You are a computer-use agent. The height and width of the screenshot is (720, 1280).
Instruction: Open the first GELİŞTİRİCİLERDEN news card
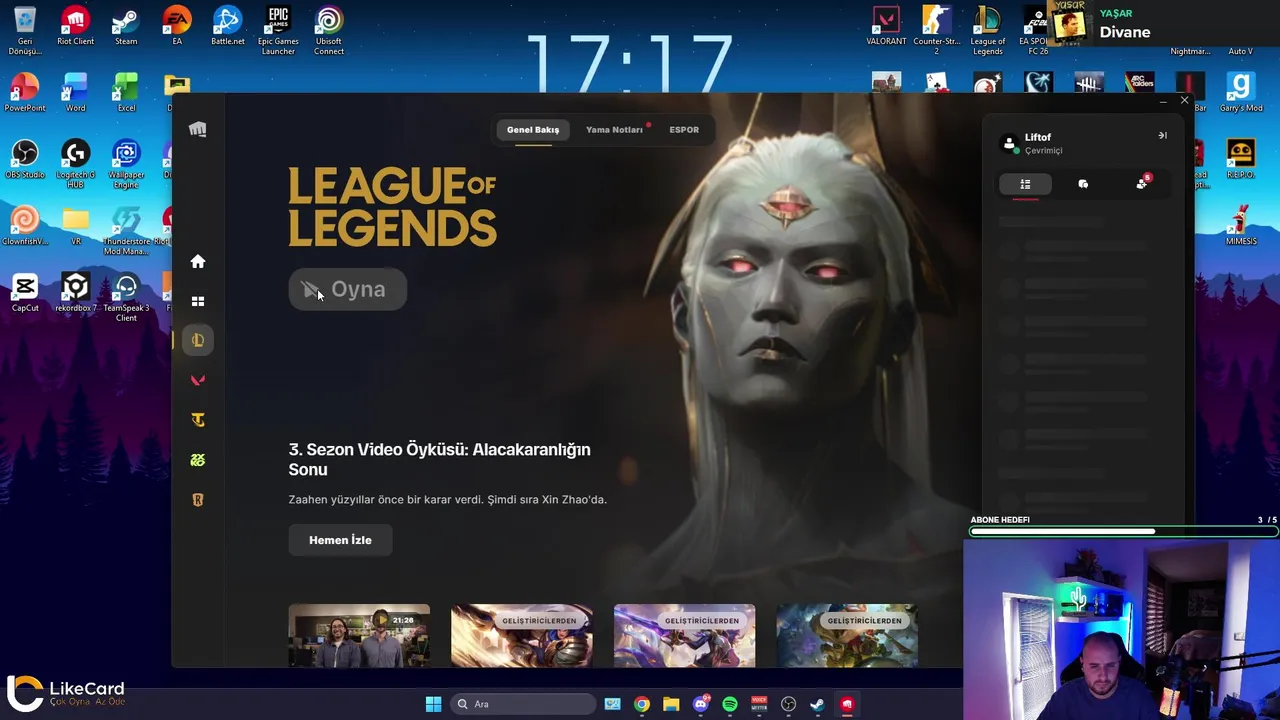522,635
